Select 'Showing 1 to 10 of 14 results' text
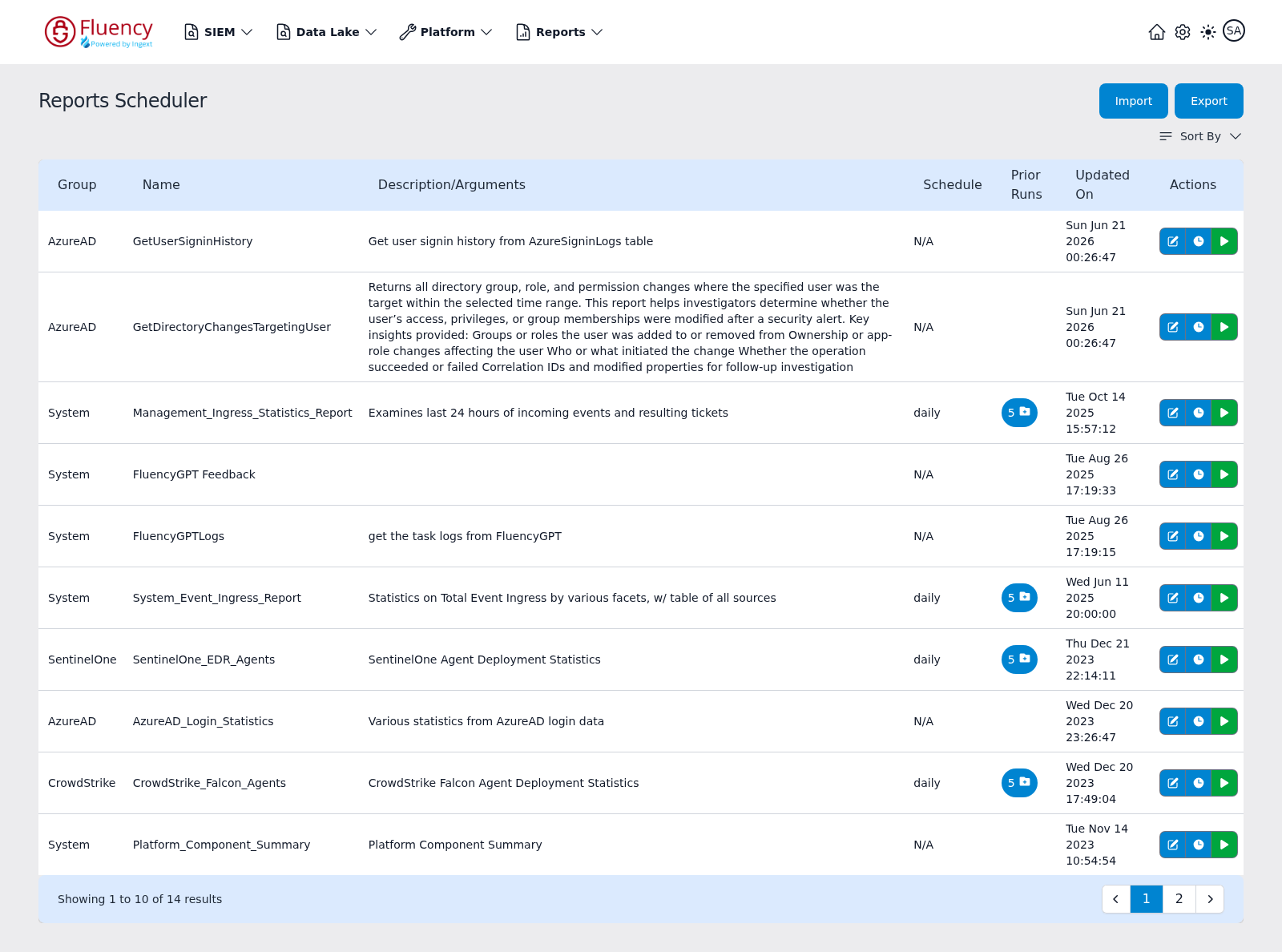Image resolution: width=1282 pixels, height=952 pixels. 139,899
